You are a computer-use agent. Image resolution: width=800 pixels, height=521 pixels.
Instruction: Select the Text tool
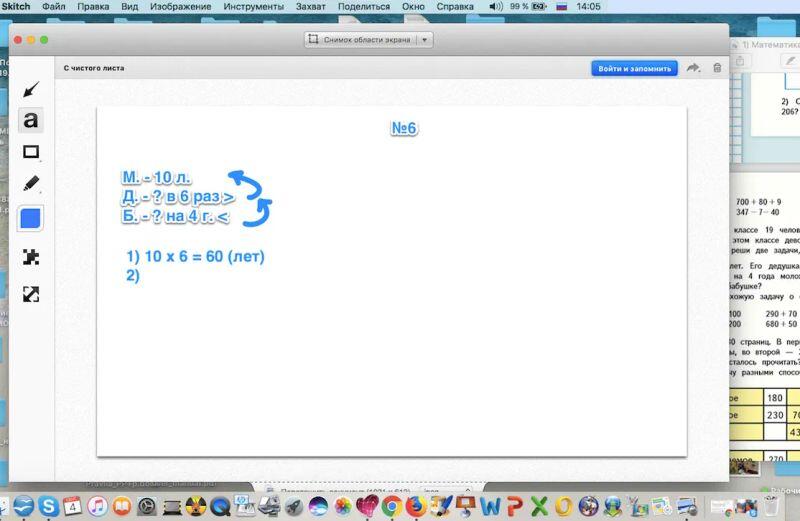click(x=31, y=121)
